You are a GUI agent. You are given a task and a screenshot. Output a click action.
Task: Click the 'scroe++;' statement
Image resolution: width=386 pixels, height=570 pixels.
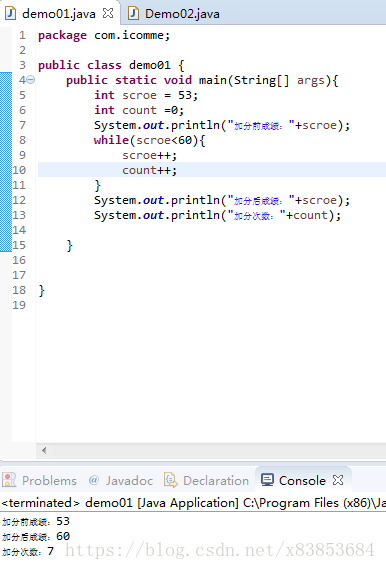pyautogui.click(x=149, y=155)
